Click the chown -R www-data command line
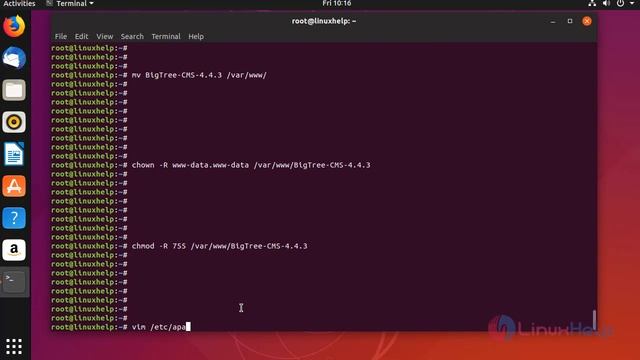 coord(251,165)
